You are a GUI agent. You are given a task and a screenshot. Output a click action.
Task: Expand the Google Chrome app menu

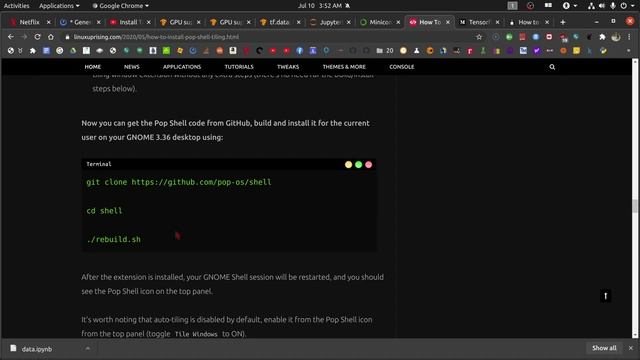(120, 6)
